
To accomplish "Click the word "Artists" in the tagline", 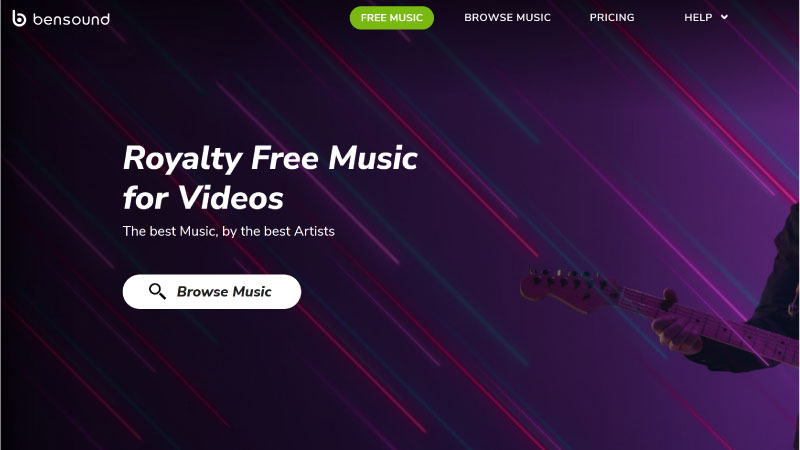I will (x=314, y=231).
